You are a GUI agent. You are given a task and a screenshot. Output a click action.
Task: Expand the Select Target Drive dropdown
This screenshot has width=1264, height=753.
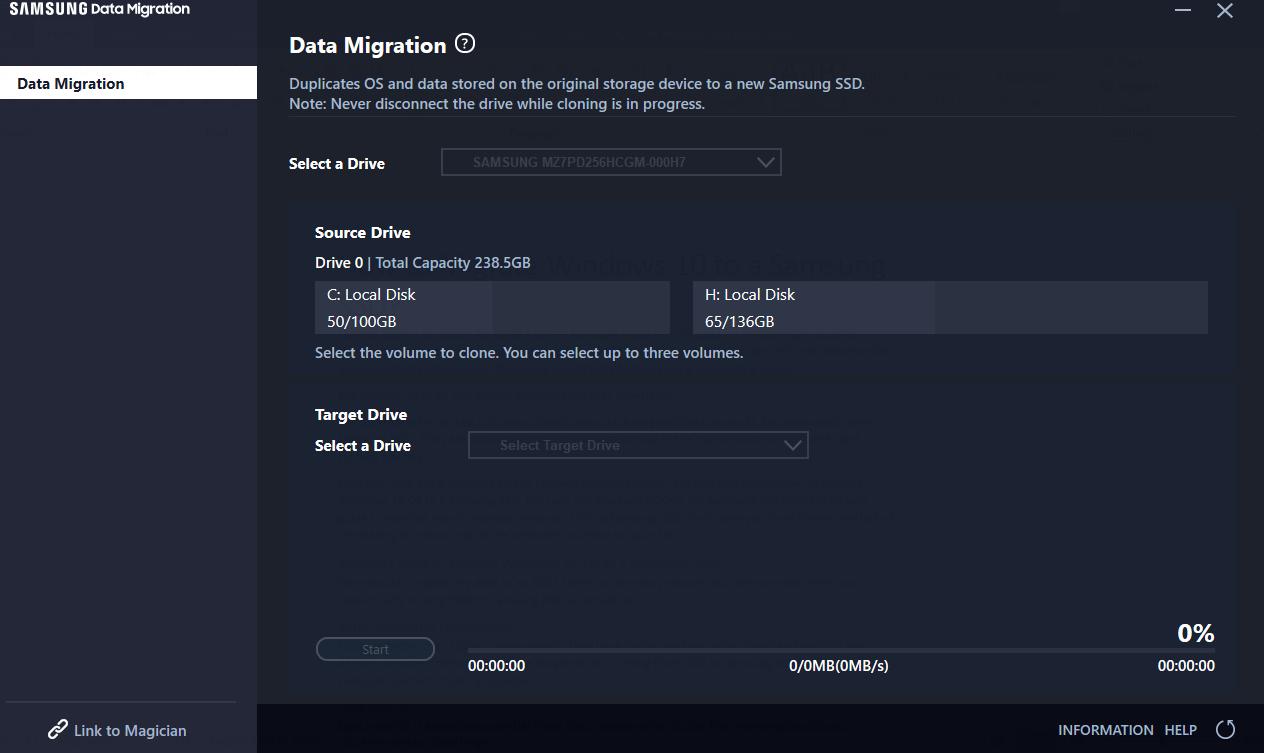point(638,445)
